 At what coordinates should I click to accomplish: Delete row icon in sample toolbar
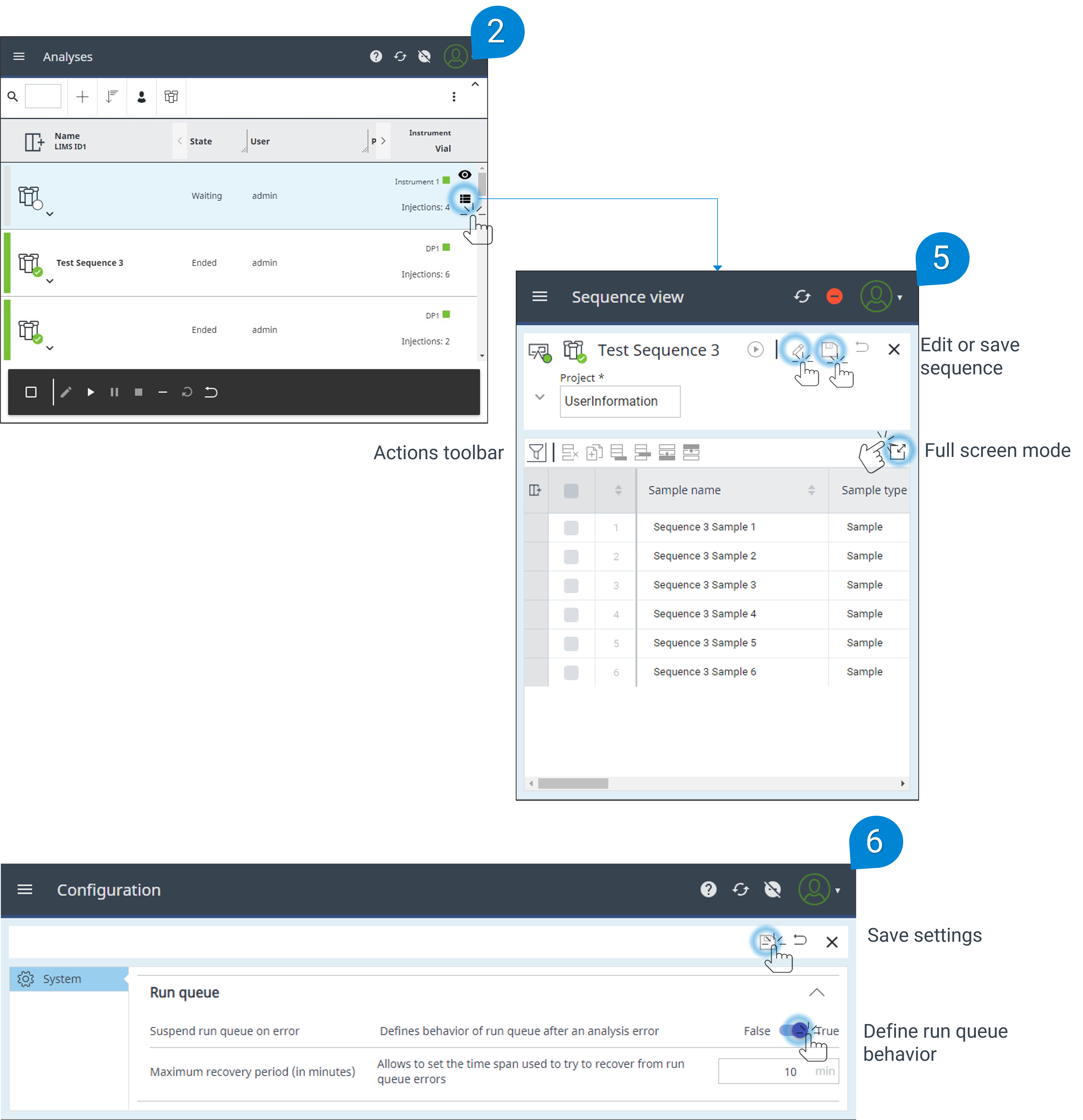570,452
